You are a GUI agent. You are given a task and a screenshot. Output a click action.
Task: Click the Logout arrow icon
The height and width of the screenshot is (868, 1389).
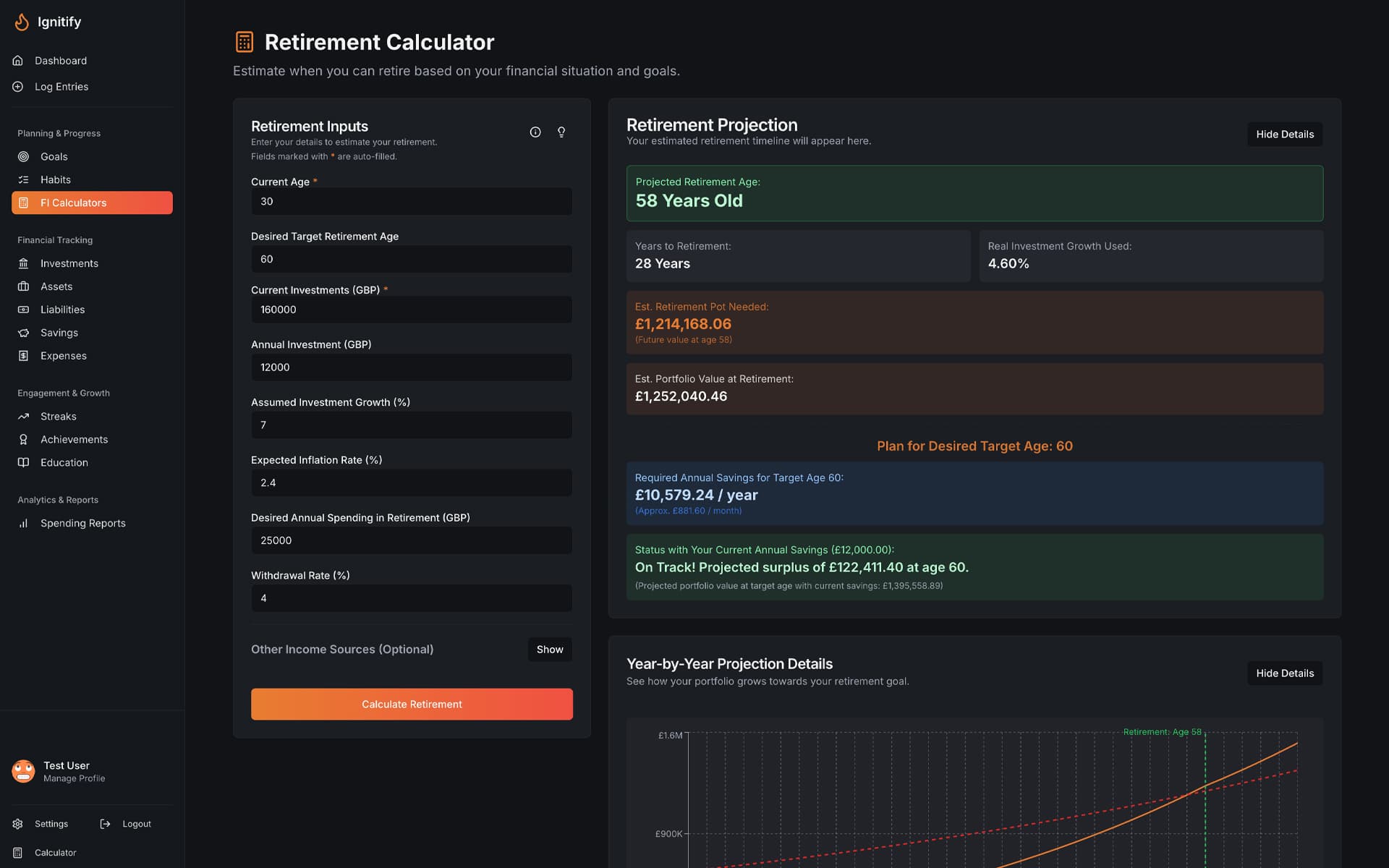(106, 824)
